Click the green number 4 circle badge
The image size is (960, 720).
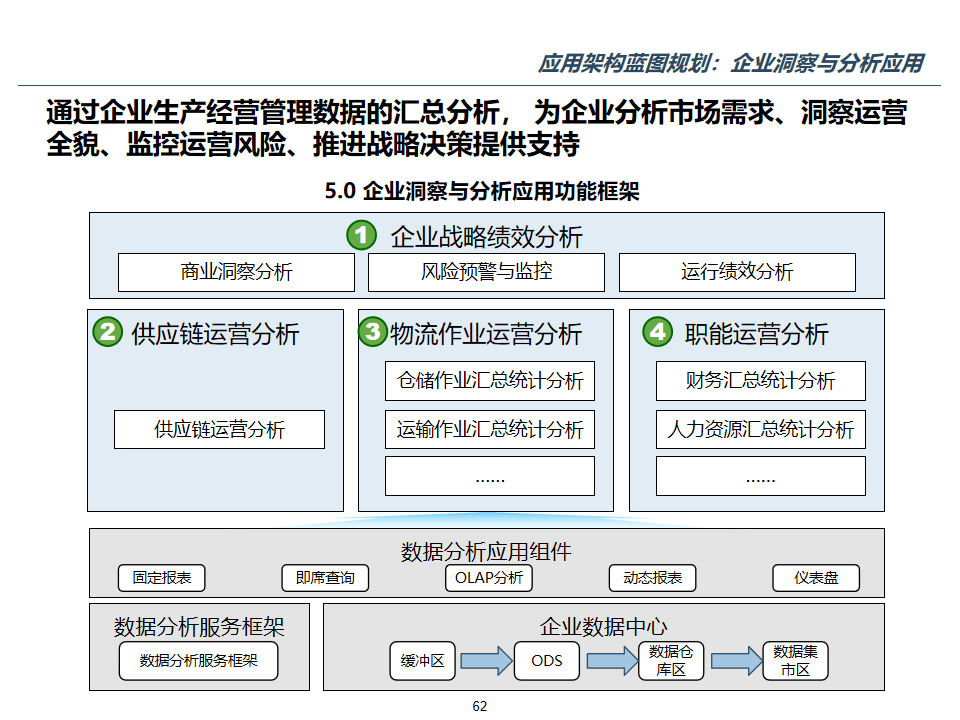click(658, 331)
